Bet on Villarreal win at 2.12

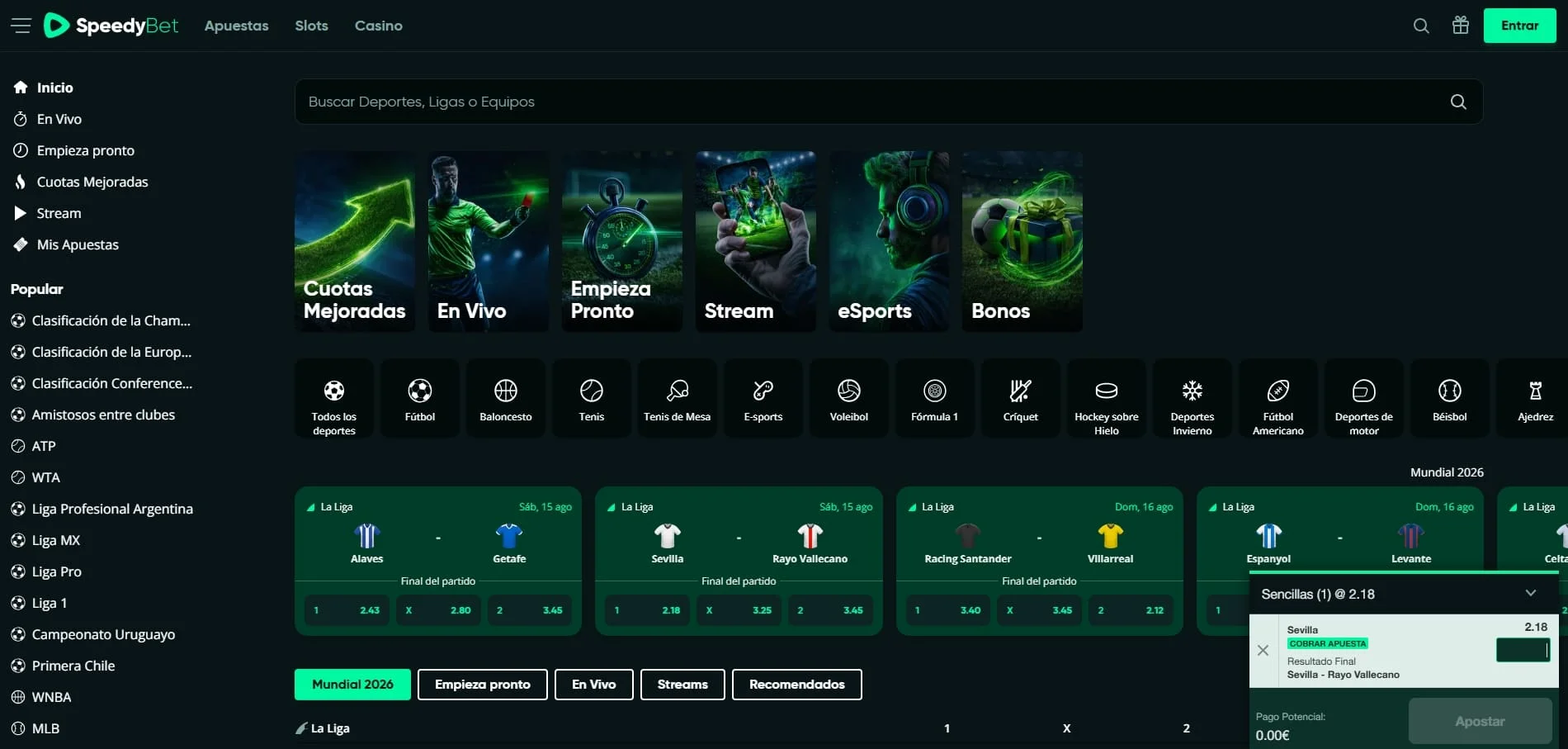(1131, 610)
